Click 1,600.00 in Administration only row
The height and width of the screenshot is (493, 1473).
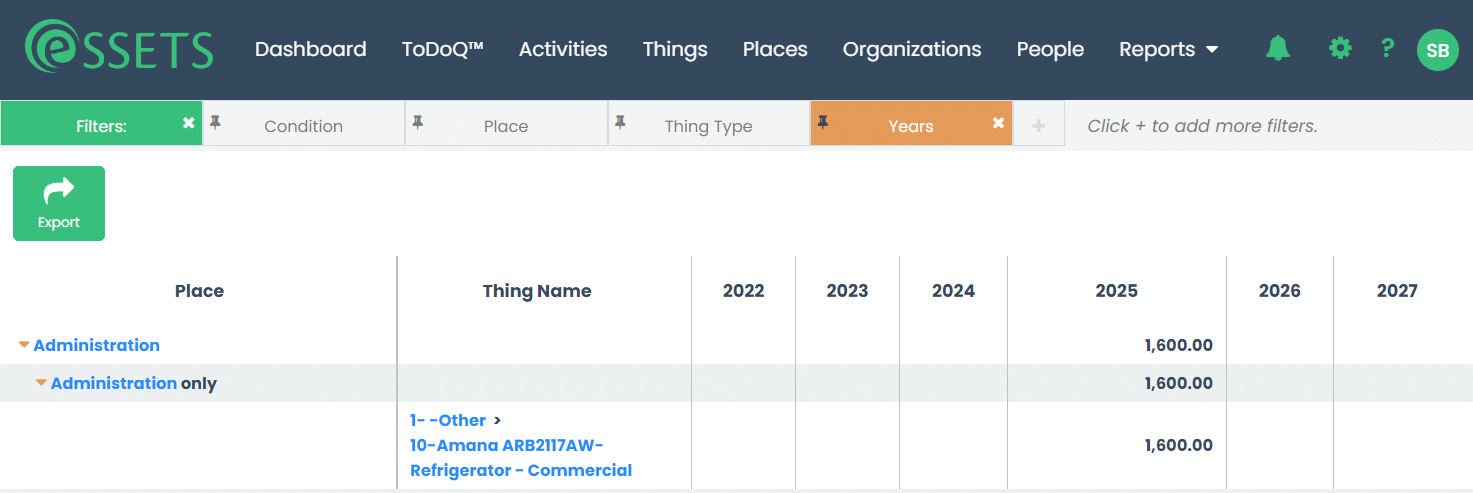point(1179,383)
